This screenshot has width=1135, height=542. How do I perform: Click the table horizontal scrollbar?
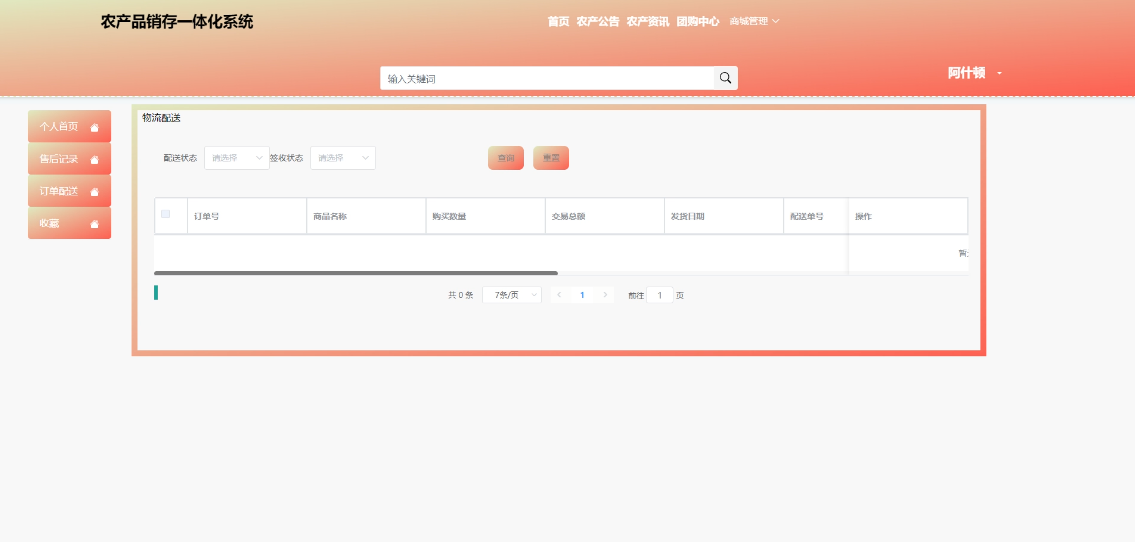tap(355, 273)
